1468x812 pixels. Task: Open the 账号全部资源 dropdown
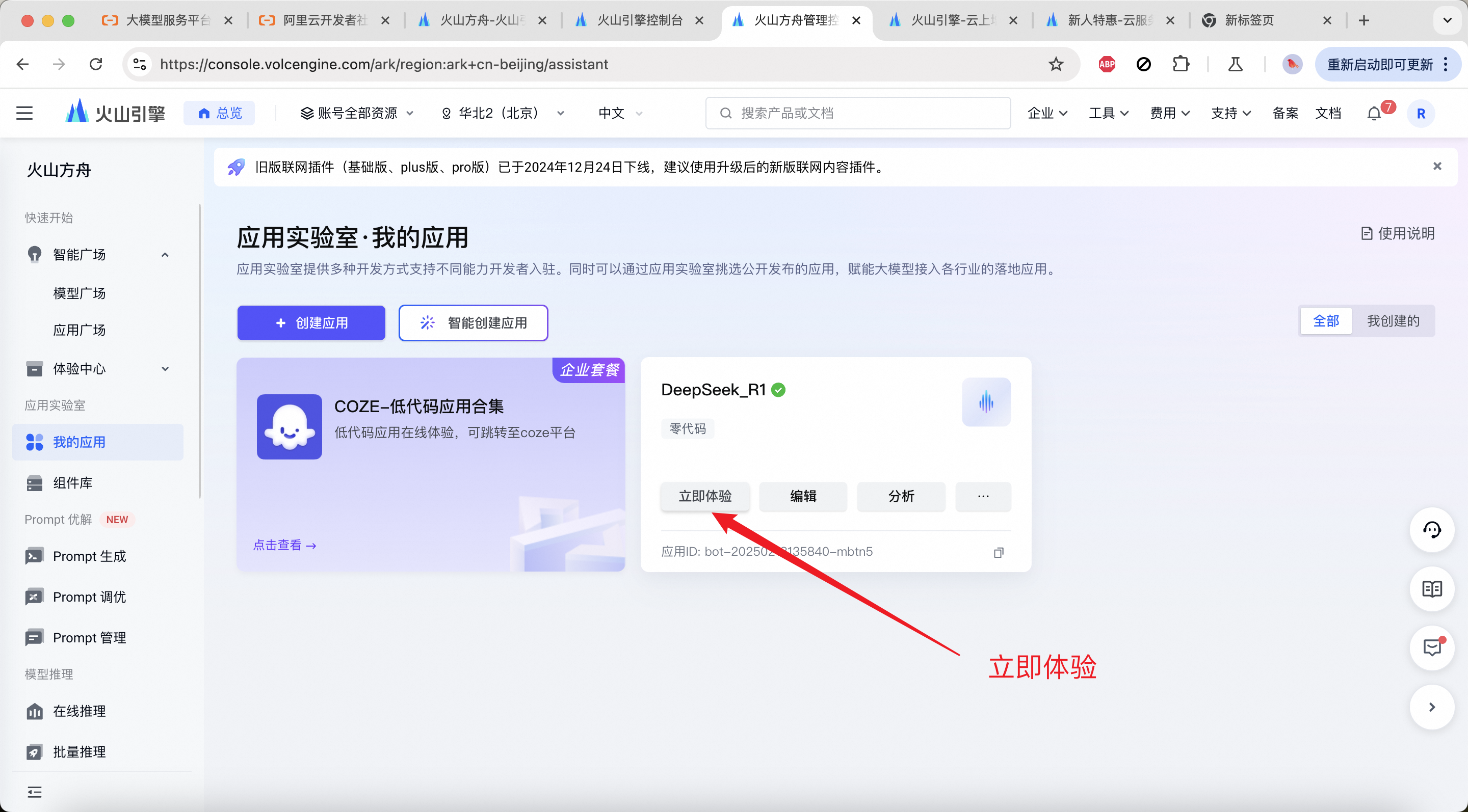(x=357, y=113)
